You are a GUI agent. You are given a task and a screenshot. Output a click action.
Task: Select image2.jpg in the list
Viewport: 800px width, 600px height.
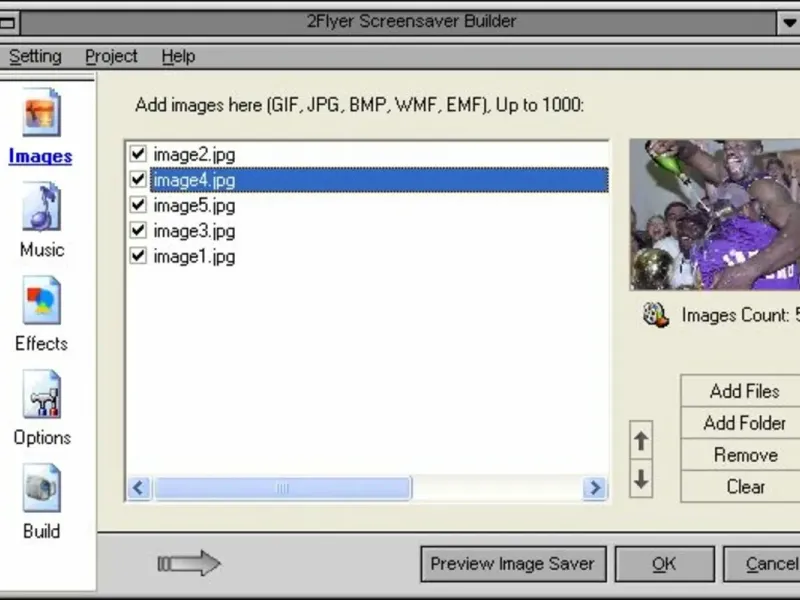194,154
